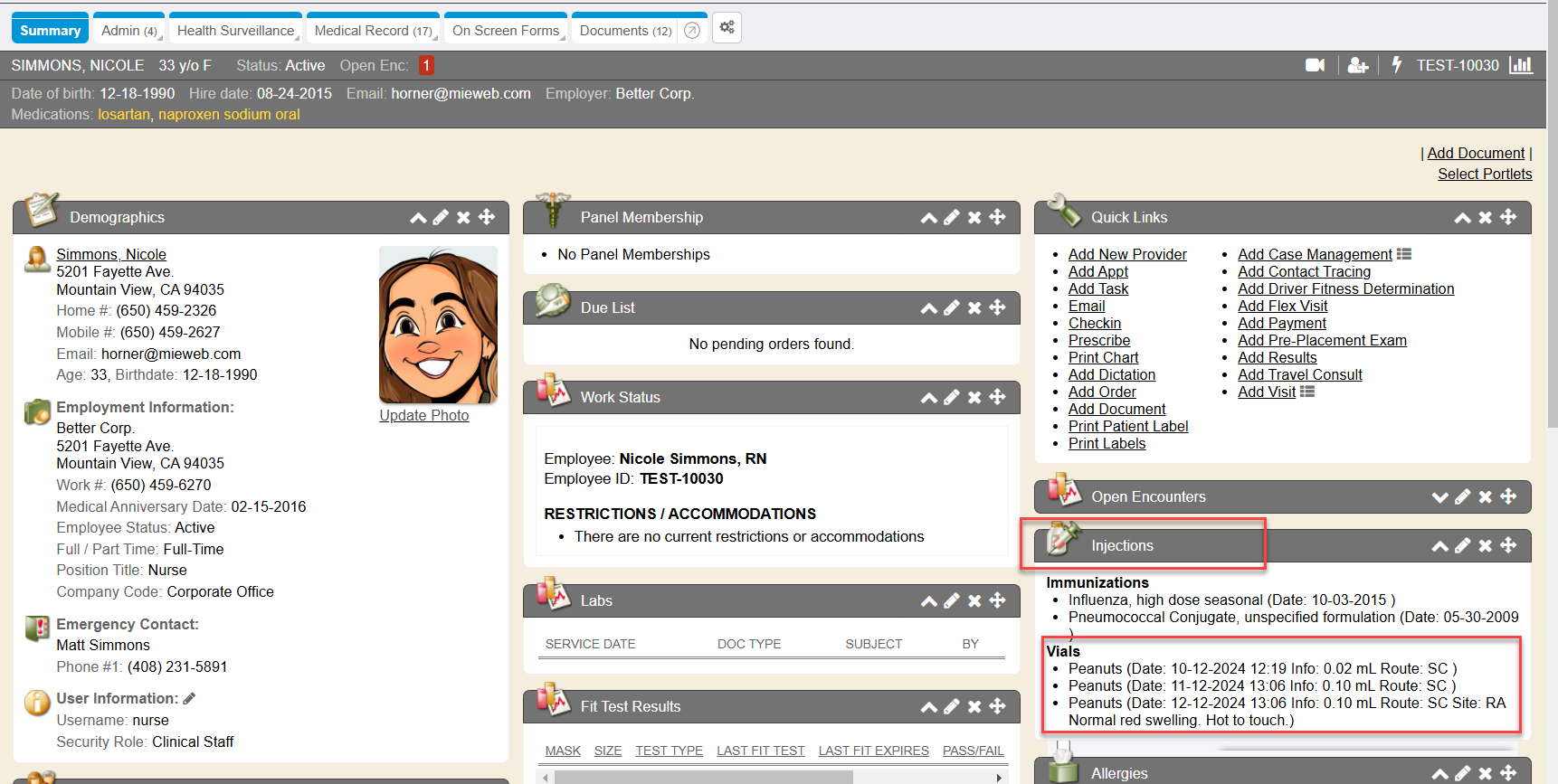Click list icon next to Add Case Management
This screenshot has height=784, width=1558.
pyautogui.click(x=1404, y=254)
